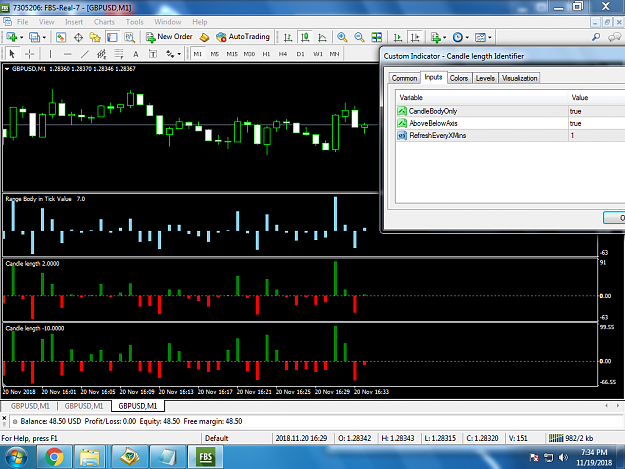Viewport: 625px width, 469px height.
Task: Select the Horizontal Line tool
Action: 67,54
